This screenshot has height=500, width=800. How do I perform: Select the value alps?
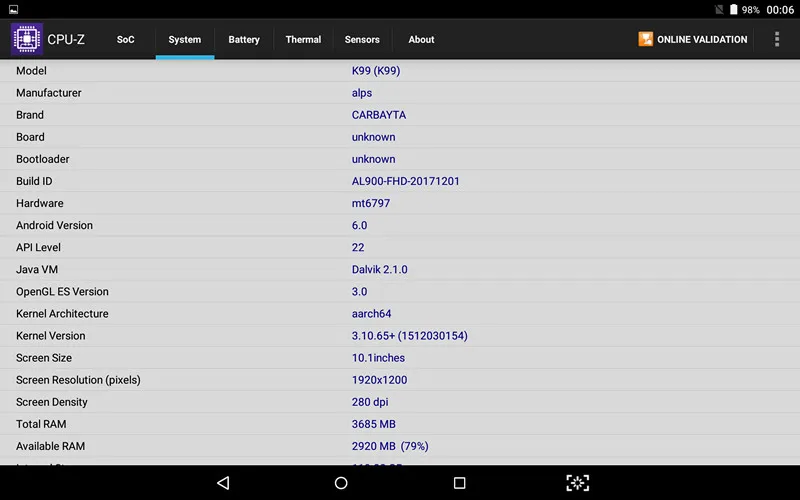(362, 93)
